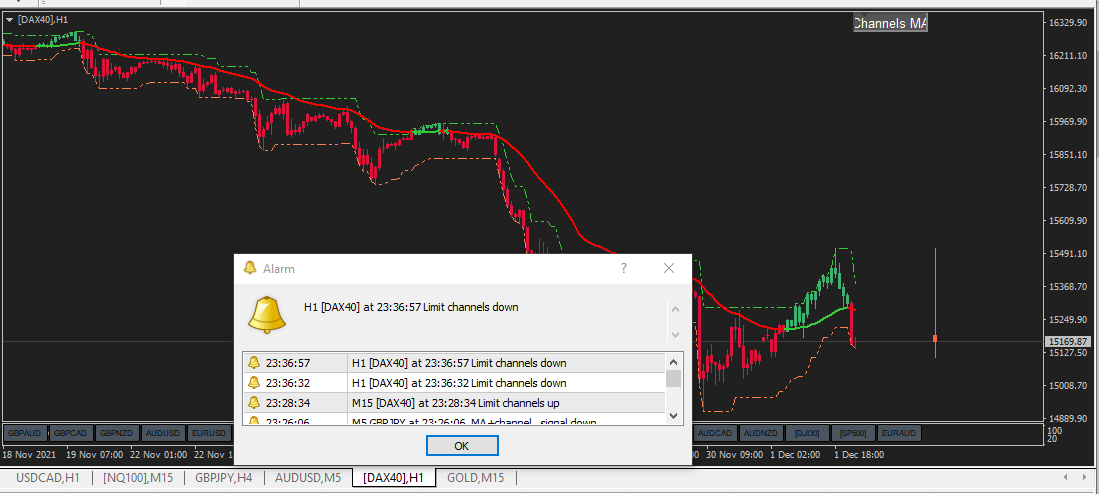Switch chart symbol to GBPAUD button
This screenshot has height=494, width=1099.
[26, 433]
